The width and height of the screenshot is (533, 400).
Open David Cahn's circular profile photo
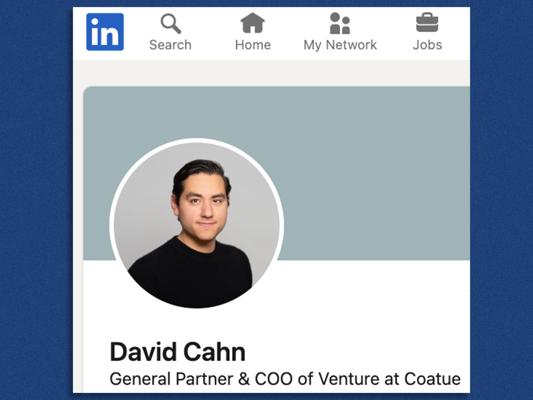click(197, 225)
